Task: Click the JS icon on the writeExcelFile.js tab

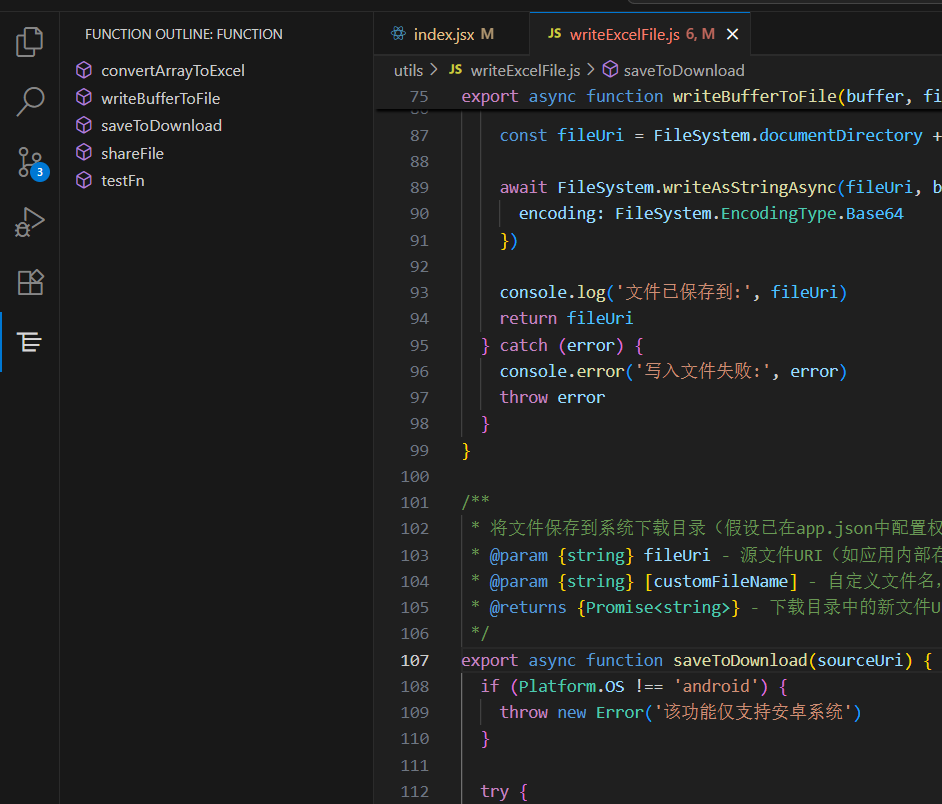Action: tap(554, 33)
